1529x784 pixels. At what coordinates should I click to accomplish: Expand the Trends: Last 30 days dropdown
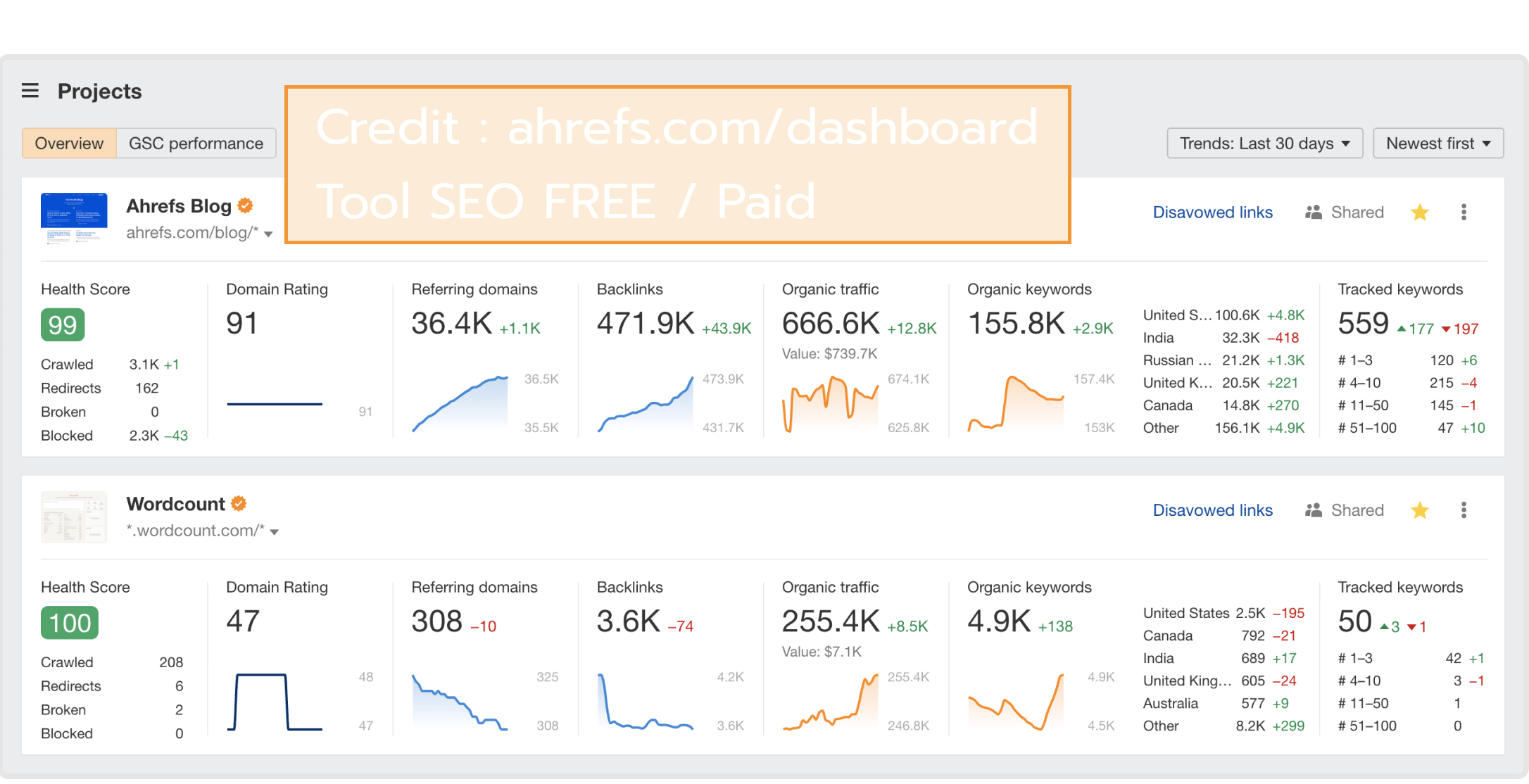click(1264, 144)
